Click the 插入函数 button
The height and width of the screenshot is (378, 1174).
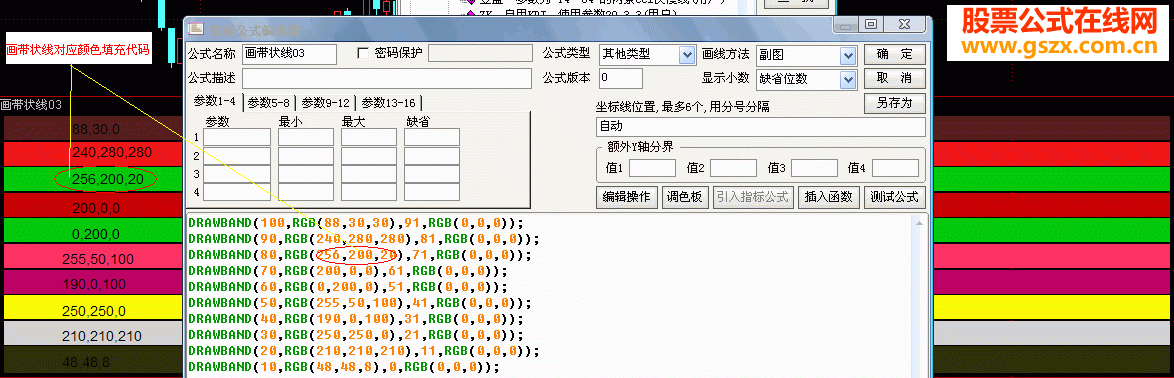[829, 198]
